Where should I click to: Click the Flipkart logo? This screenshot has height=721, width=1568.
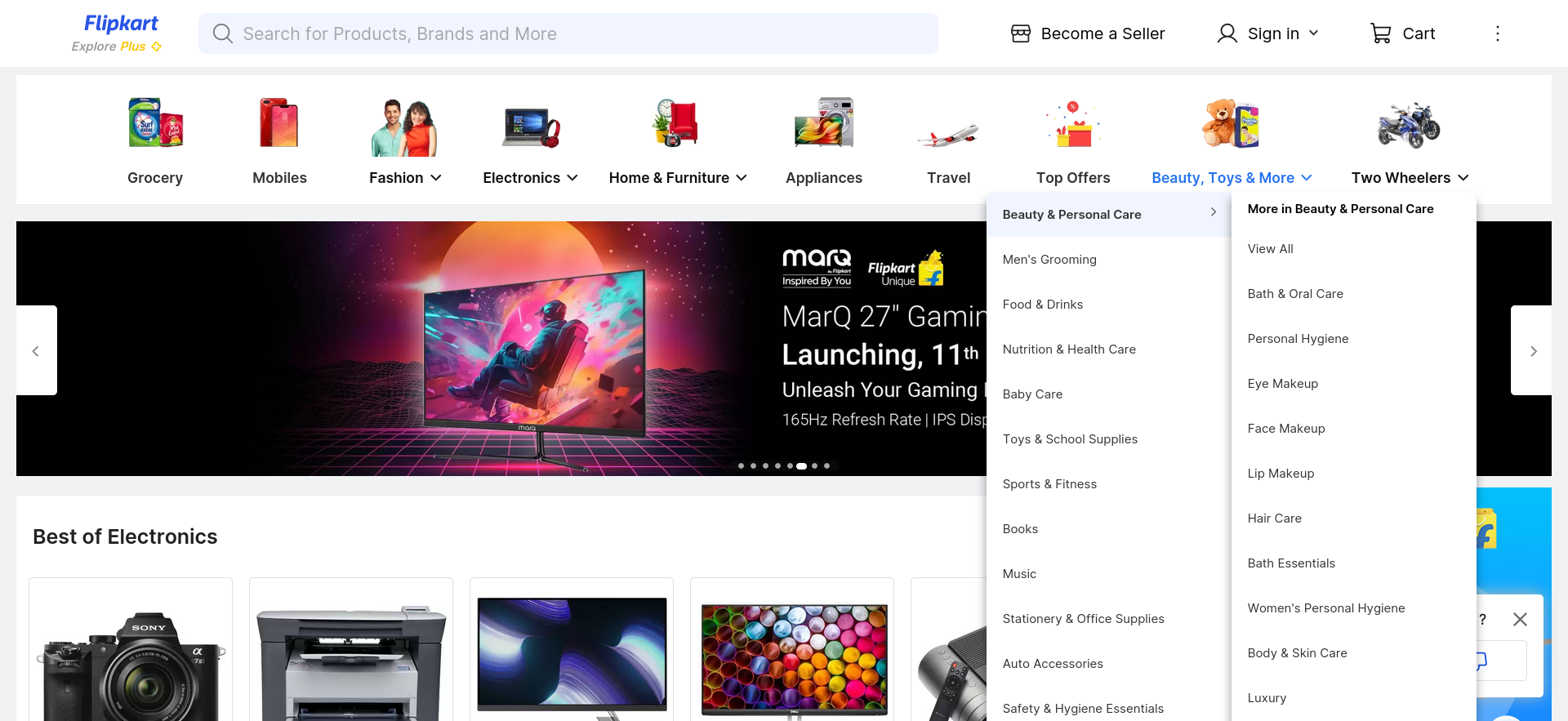121,24
